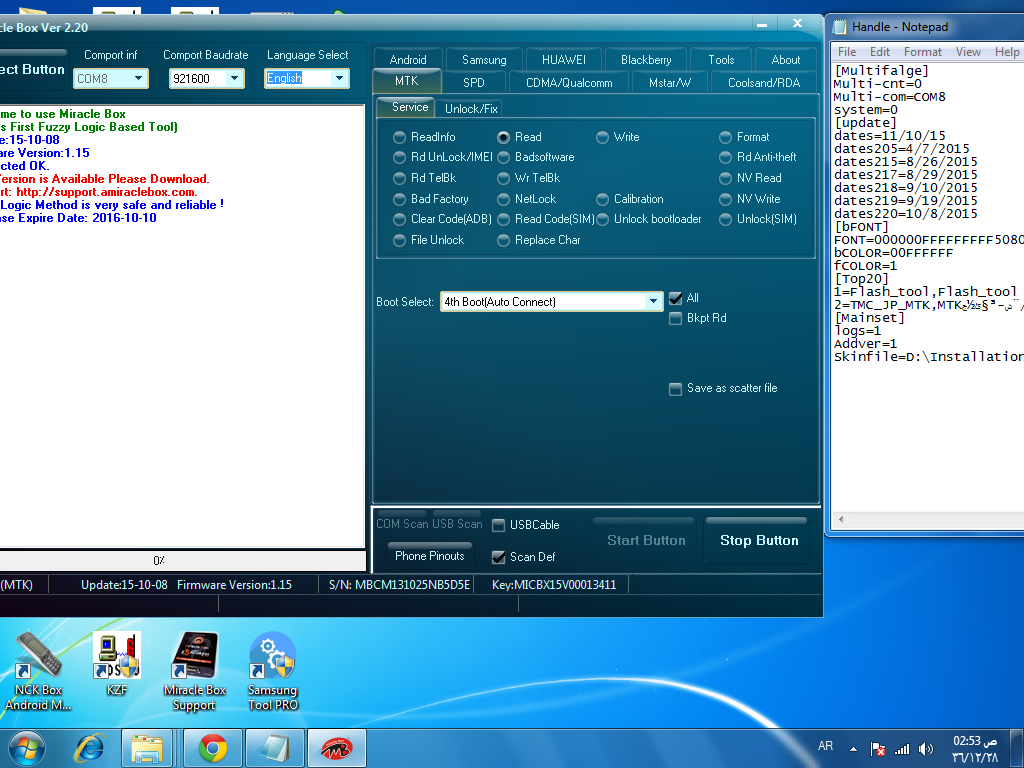Screen dimensions: 1024x768
Task: Open the Comport Baudrate 921600 dropdown
Action: 234,78
